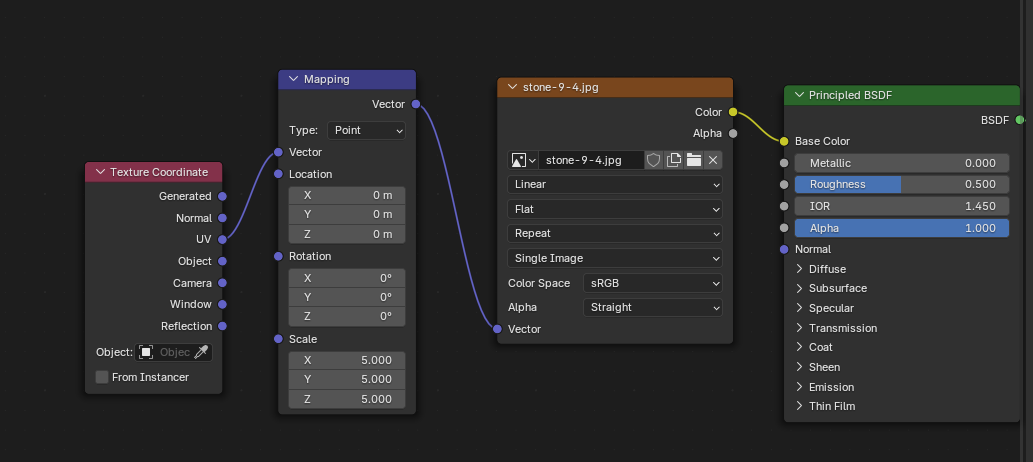Image resolution: width=1033 pixels, height=462 pixels.
Task: Click the Principled BSDF Normal input socket
Action: click(784, 249)
